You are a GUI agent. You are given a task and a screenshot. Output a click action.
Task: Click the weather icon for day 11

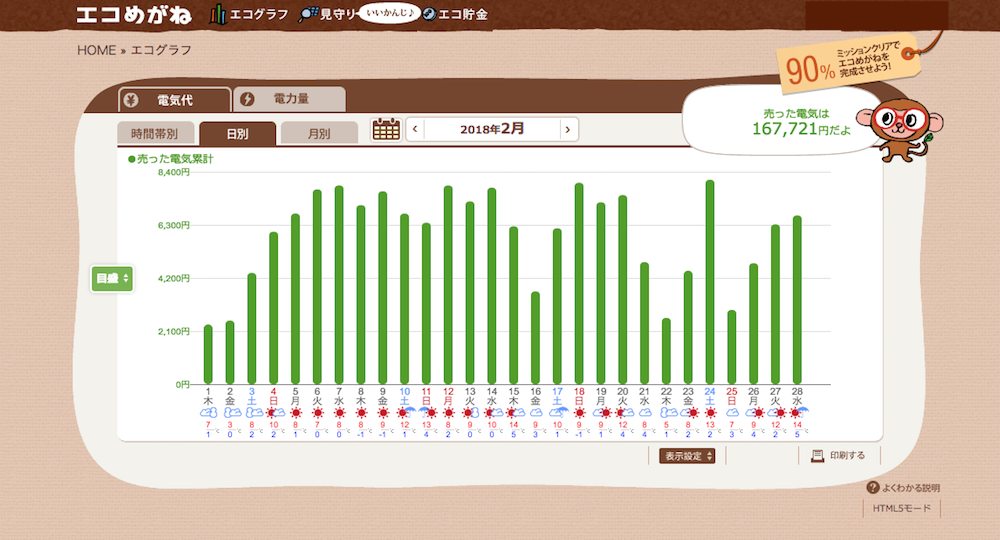tap(426, 413)
